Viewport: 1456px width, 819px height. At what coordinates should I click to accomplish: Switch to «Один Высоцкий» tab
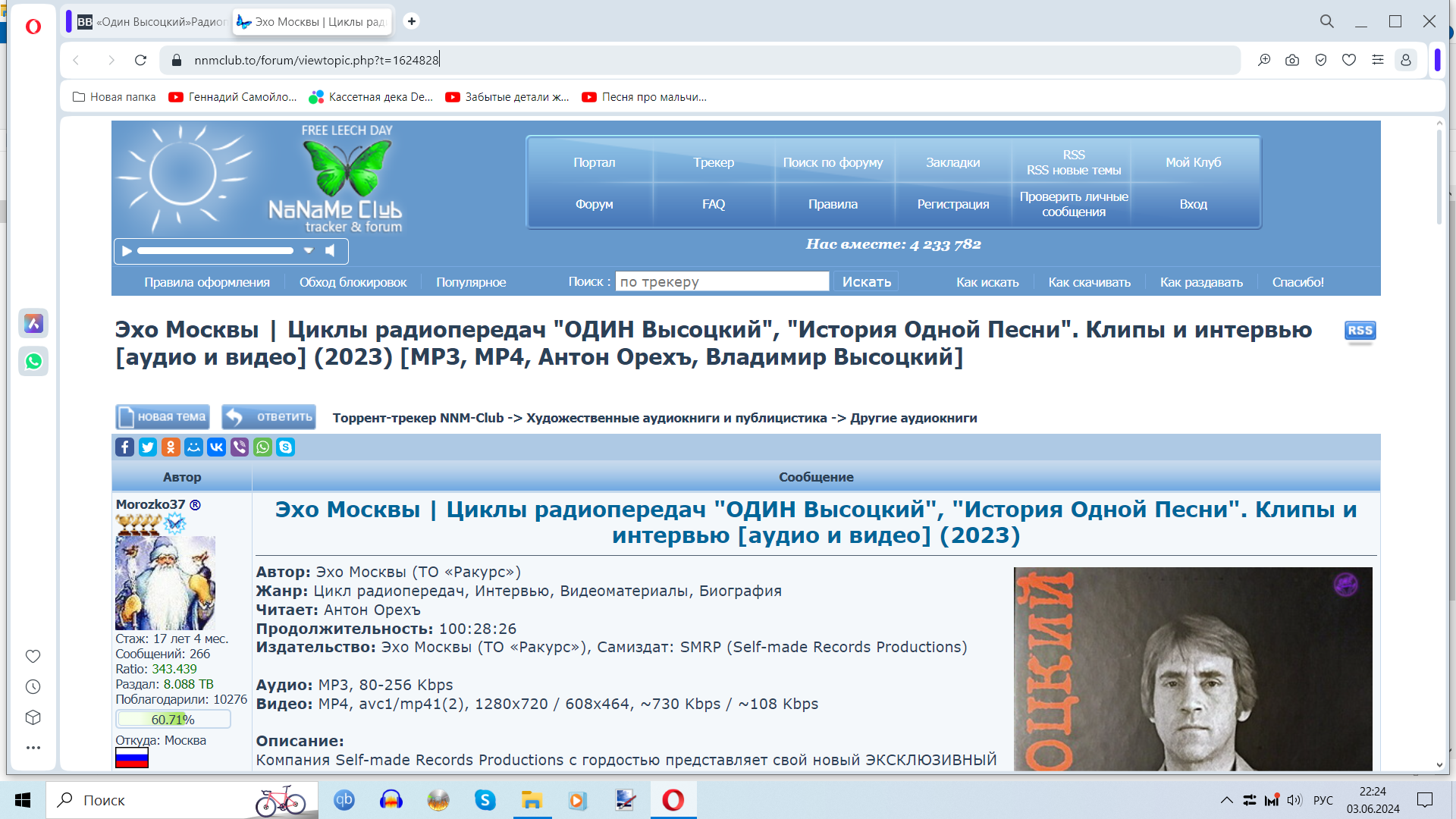pos(152,22)
